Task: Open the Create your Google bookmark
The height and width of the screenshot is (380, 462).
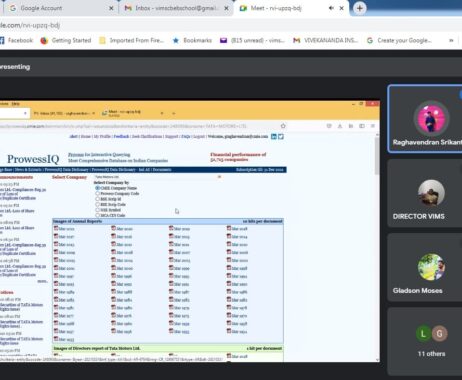Action: (399, 40)
